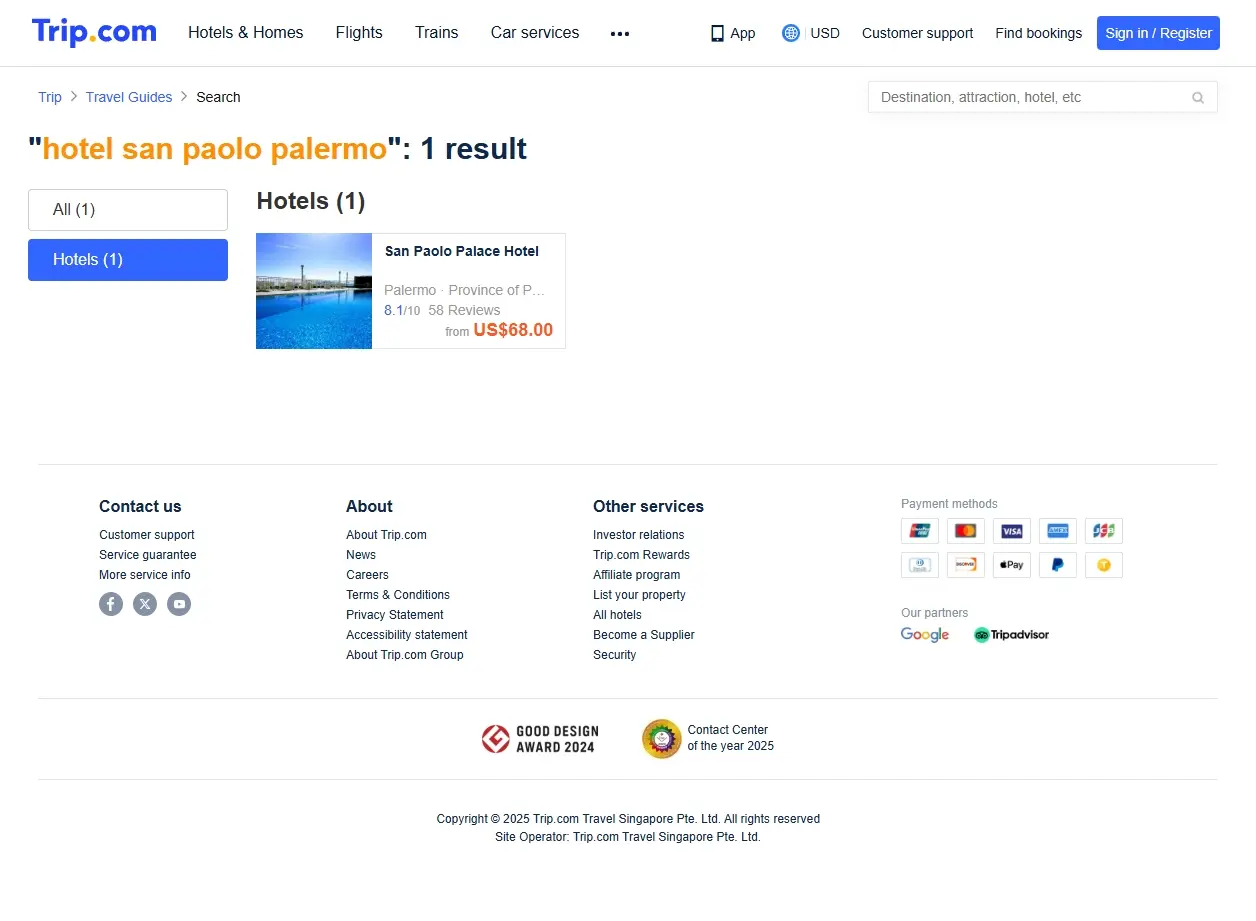
Task: Click the San Paolo Palace Hotel title
Action: point(462,251)
